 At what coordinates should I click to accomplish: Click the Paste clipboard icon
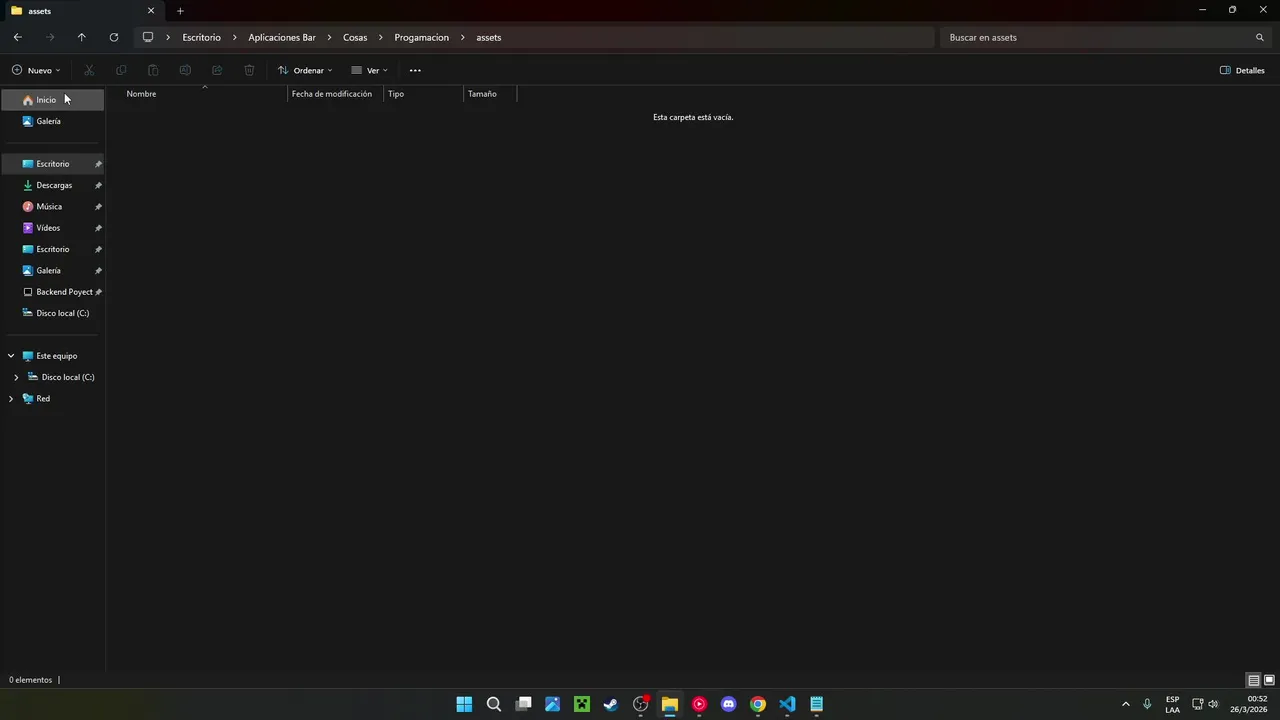(153, 70)
